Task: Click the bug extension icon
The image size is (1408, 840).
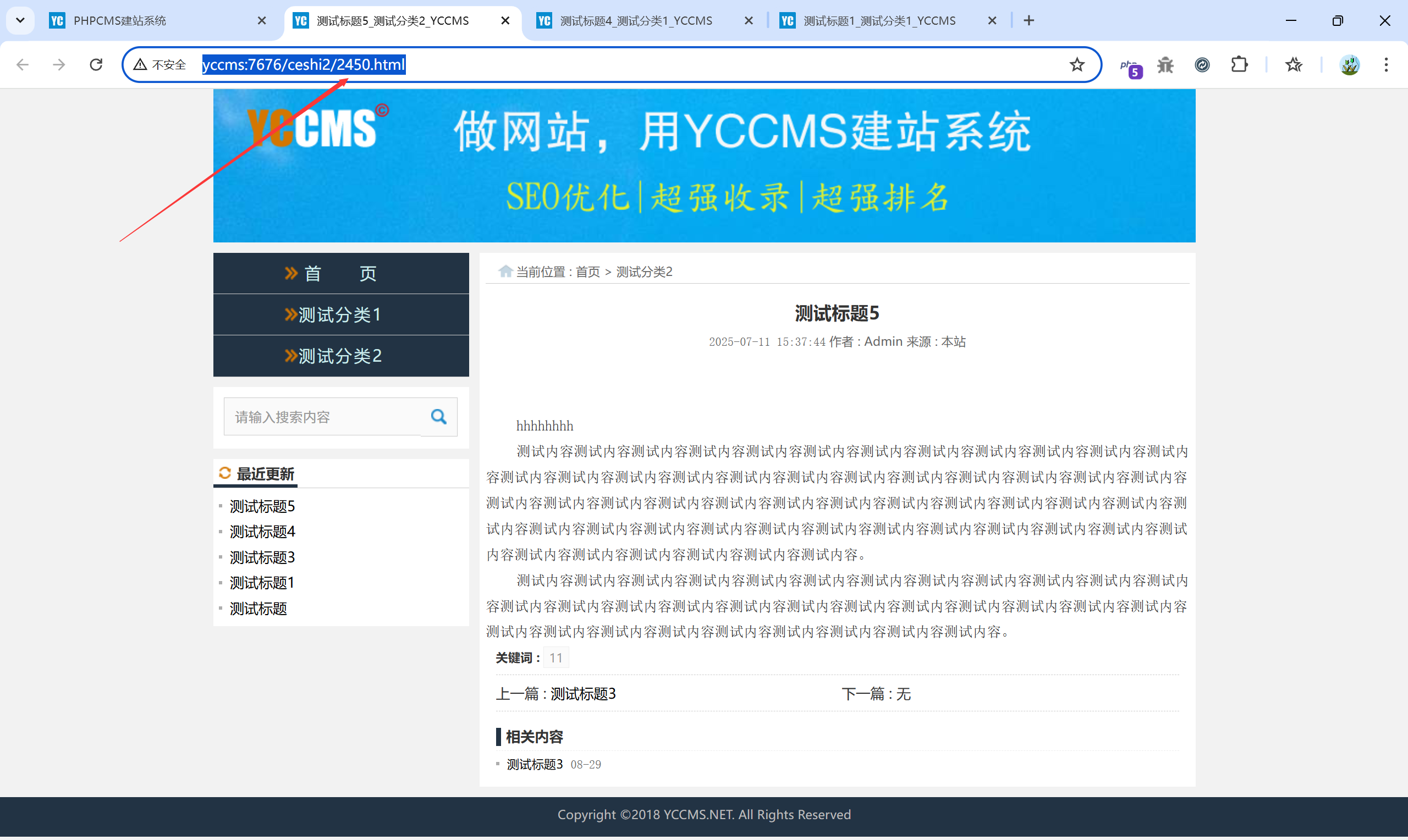Action: [1165, 65]
